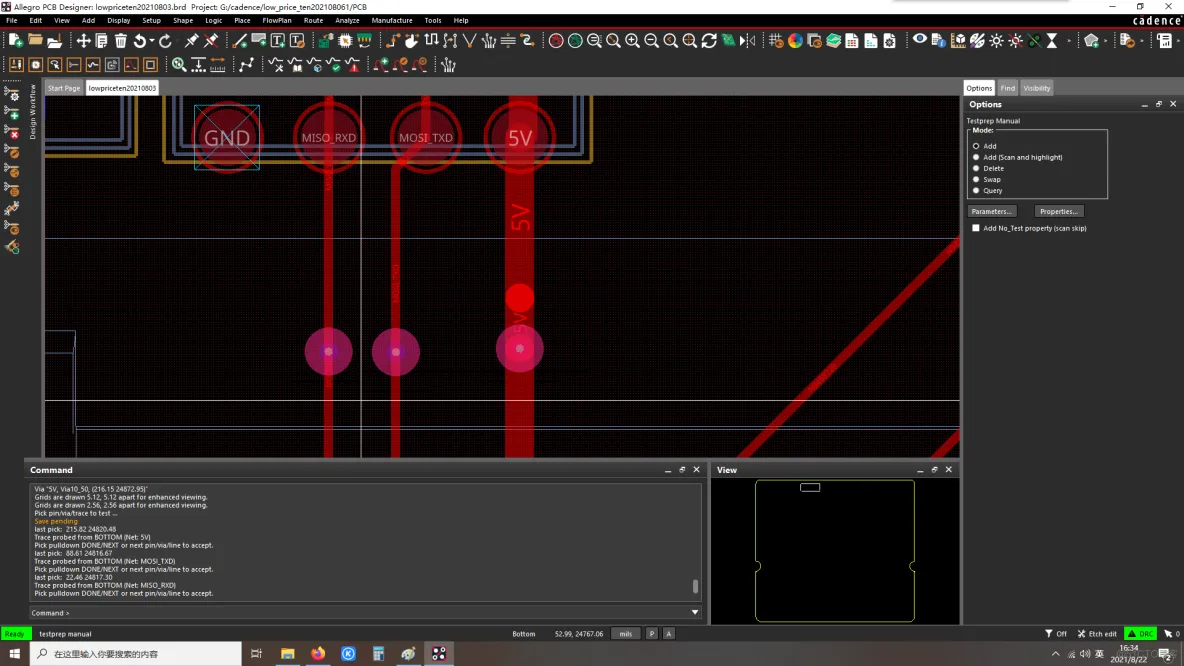This screenshot has height=666, width=1184.
Task: Click the New file icon in toolbar
Action: (15, 41)
